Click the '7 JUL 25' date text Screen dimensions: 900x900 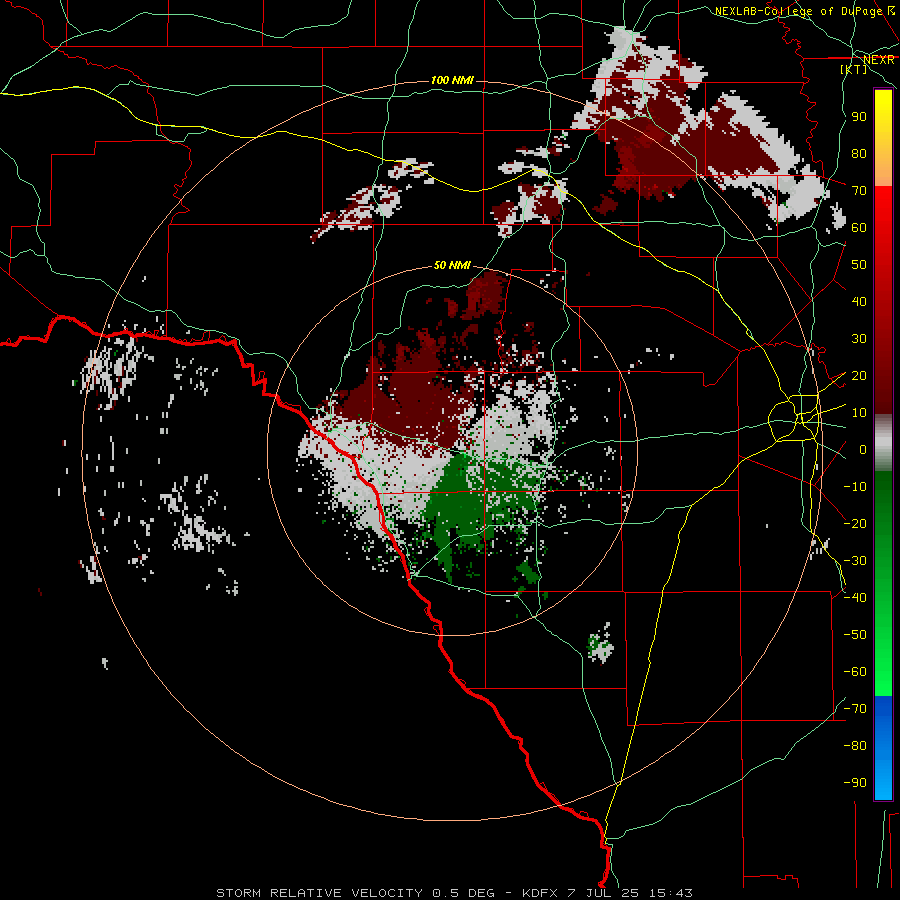[604, 893]
